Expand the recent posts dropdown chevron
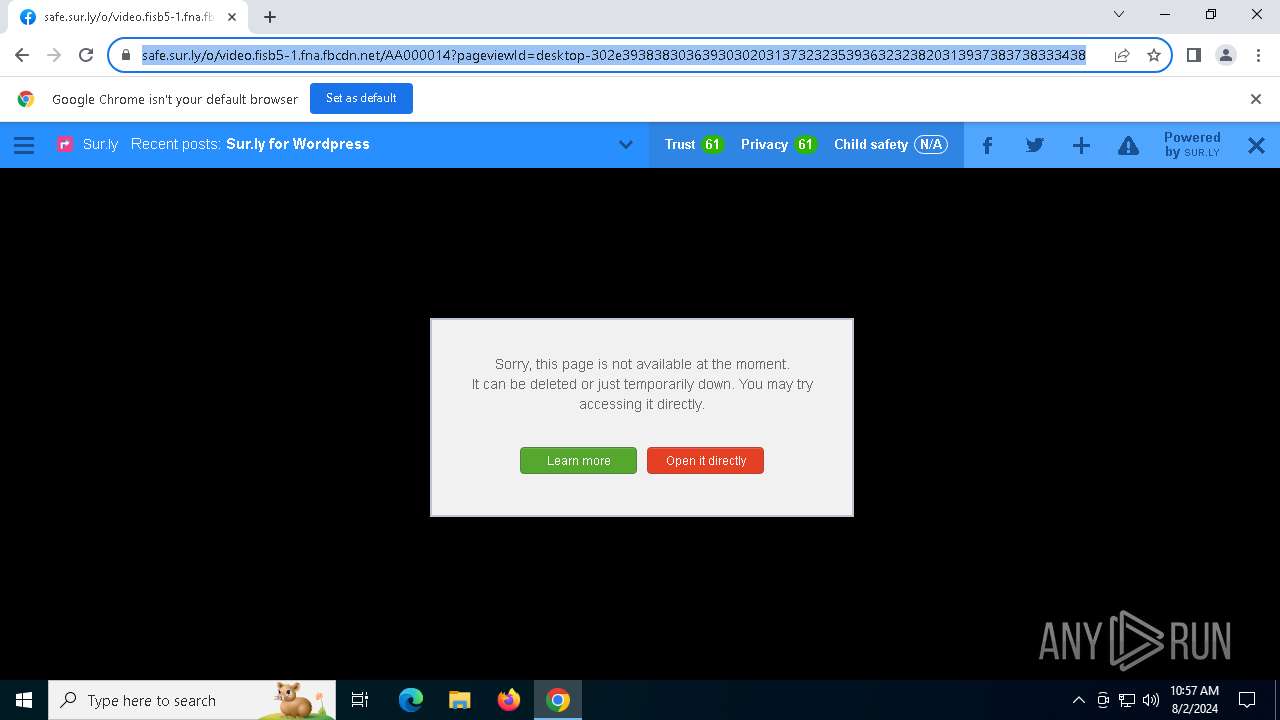The image size is (1280, 720). 626,145
